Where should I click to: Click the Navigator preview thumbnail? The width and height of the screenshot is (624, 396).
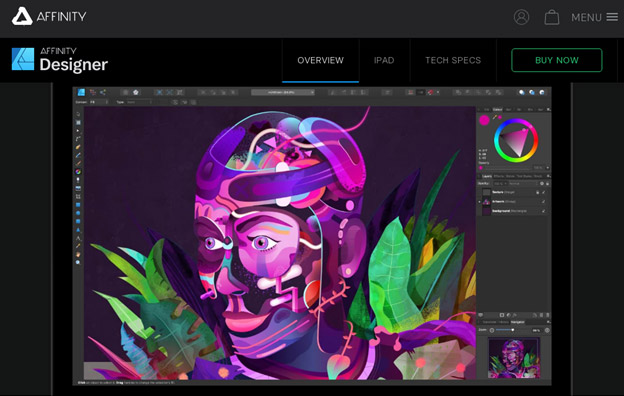514,357
